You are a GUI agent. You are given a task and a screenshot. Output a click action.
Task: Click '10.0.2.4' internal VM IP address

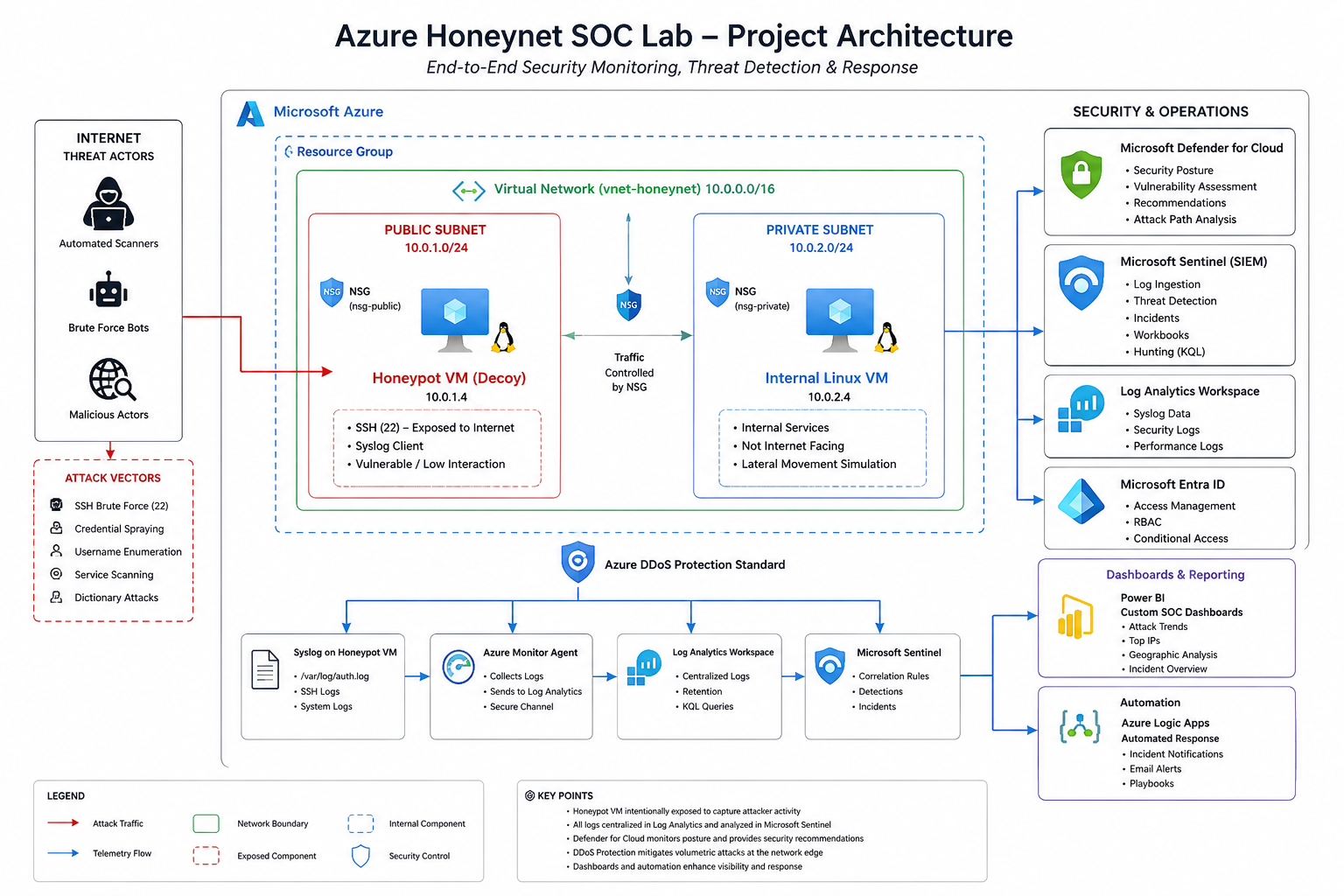829,397
